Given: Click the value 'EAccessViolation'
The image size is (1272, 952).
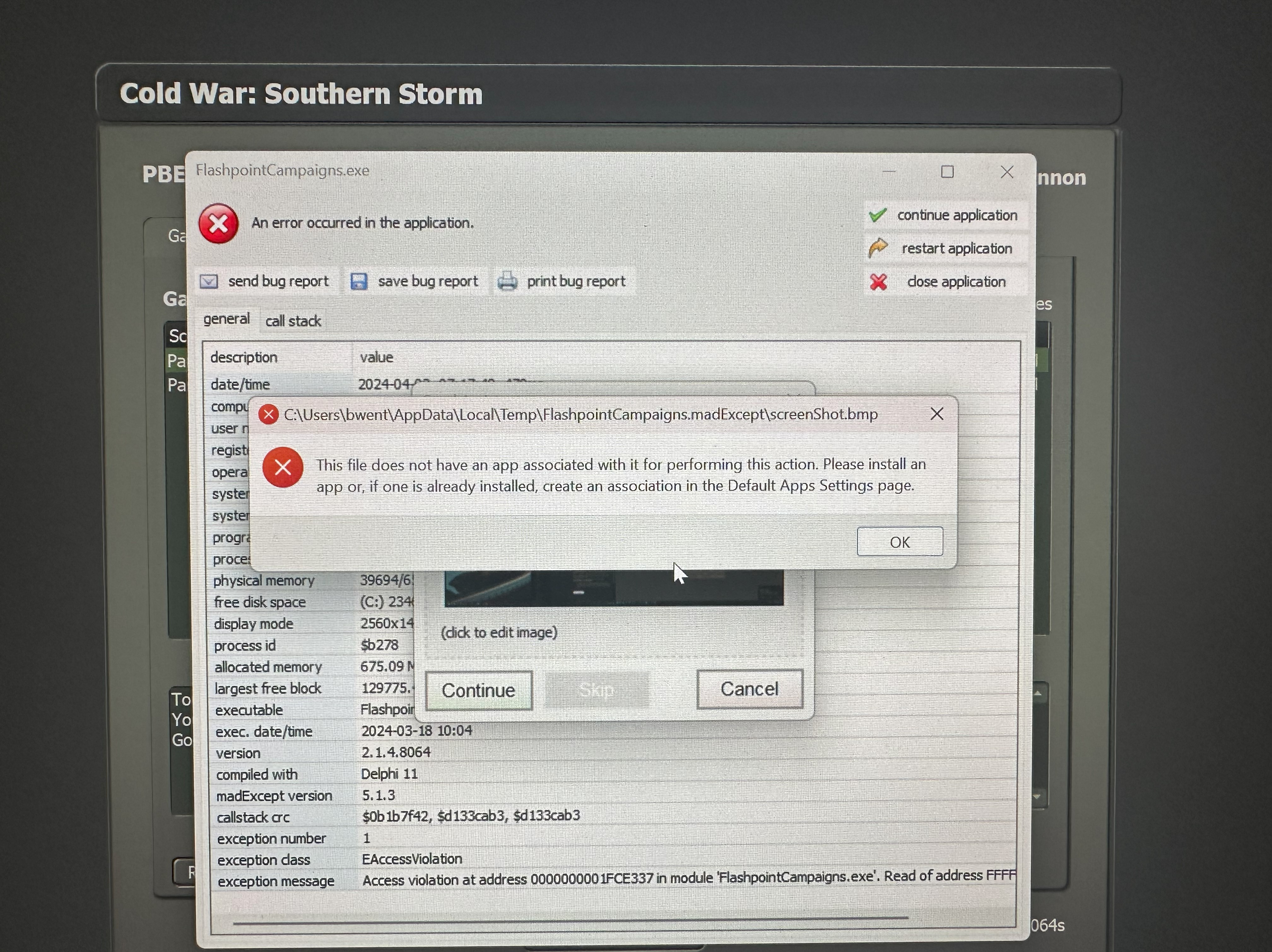Looking at the screenshot, I should 412,858.
